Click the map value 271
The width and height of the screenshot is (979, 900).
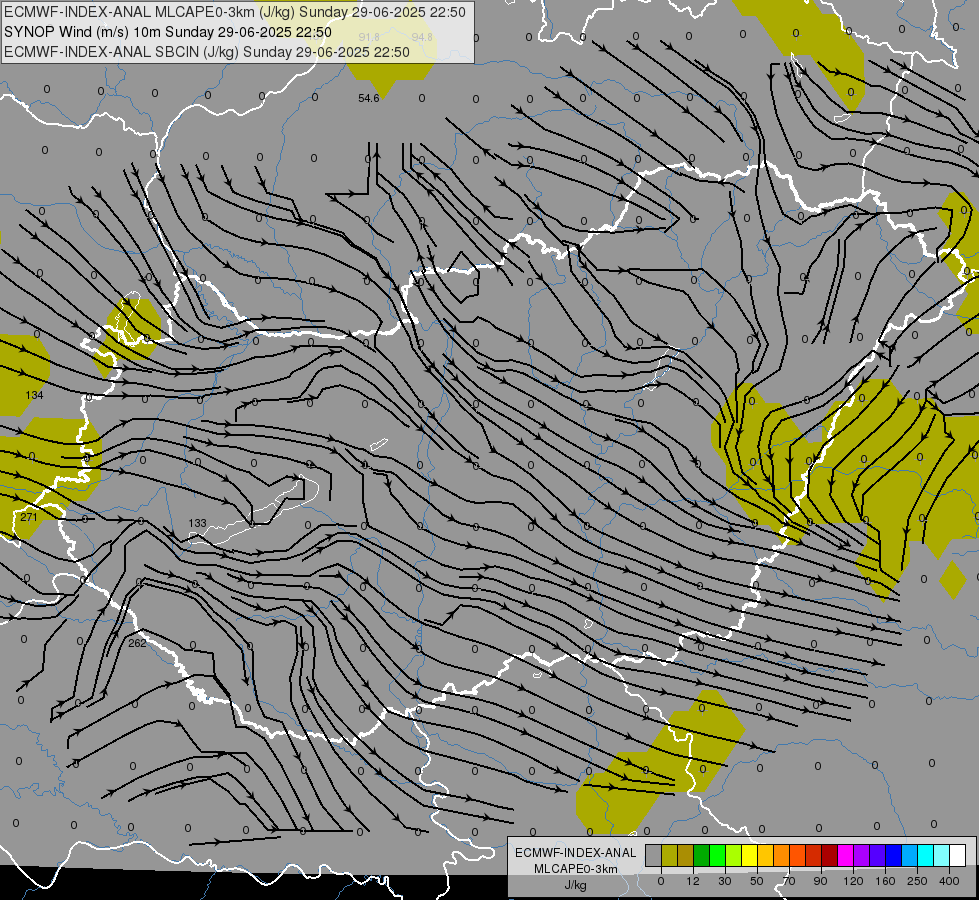tap(29, 517)
